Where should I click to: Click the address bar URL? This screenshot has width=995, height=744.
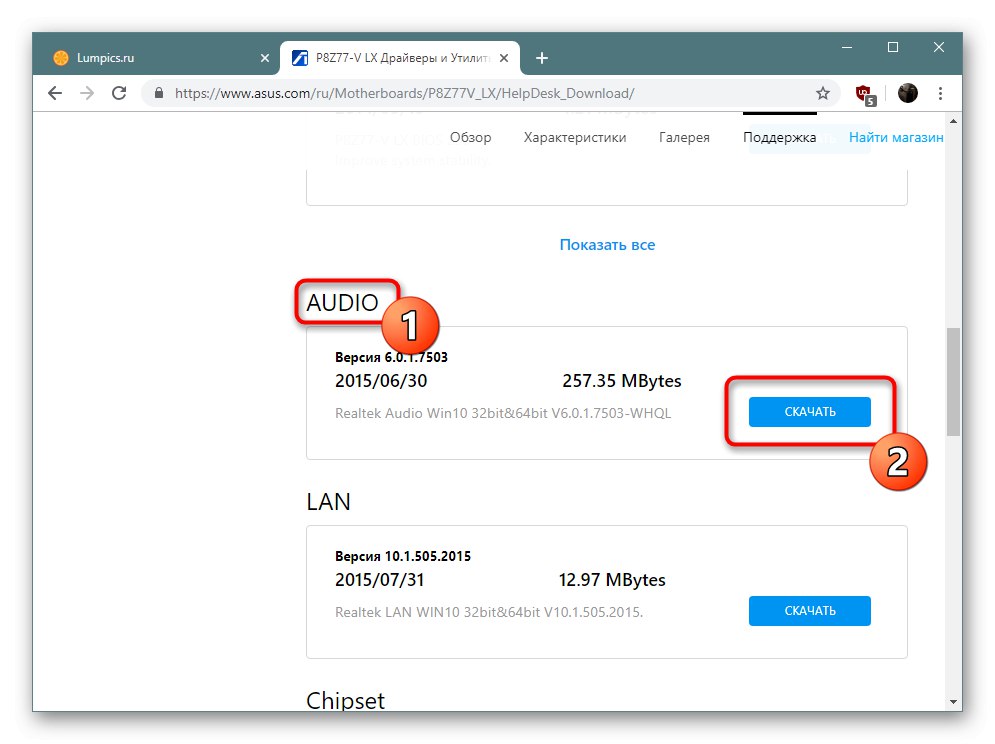point(404,93)
